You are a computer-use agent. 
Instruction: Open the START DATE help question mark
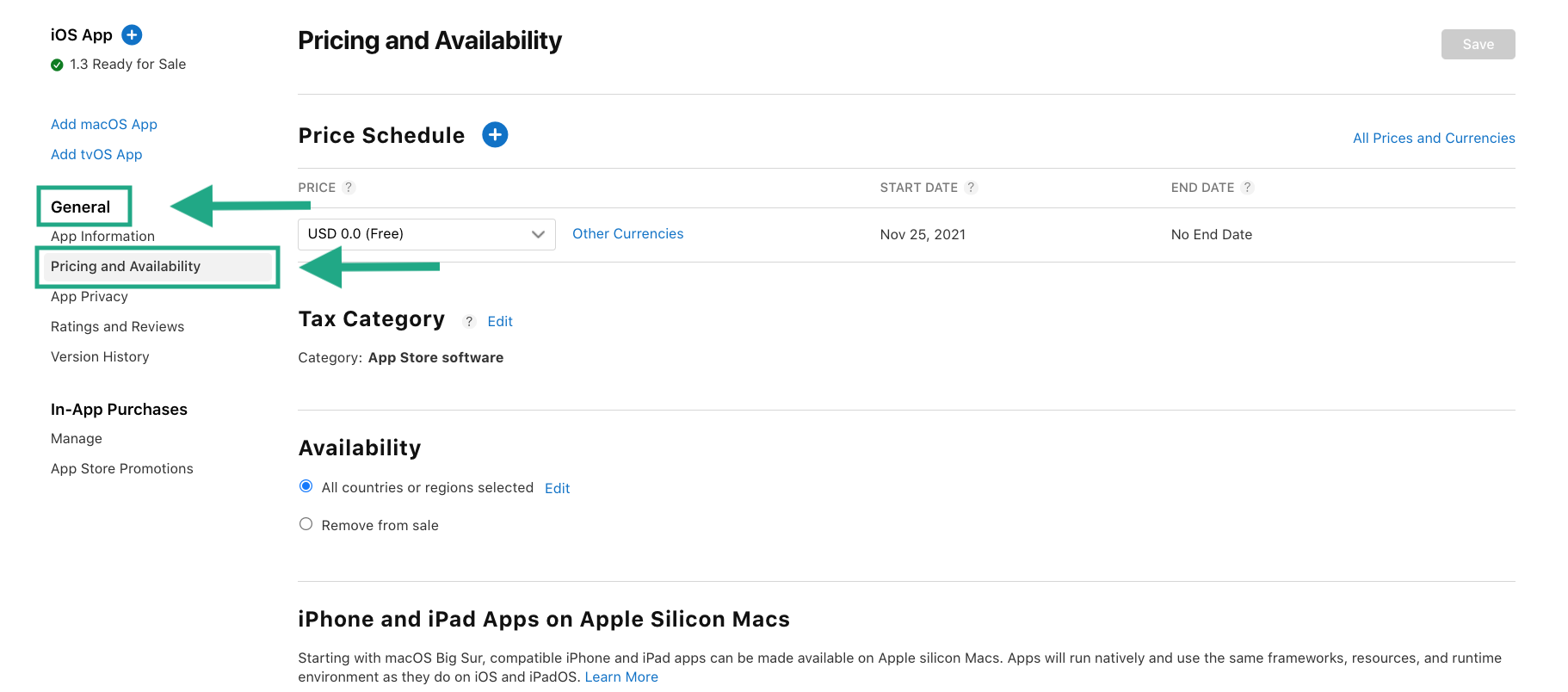click(x=971, y=188)
